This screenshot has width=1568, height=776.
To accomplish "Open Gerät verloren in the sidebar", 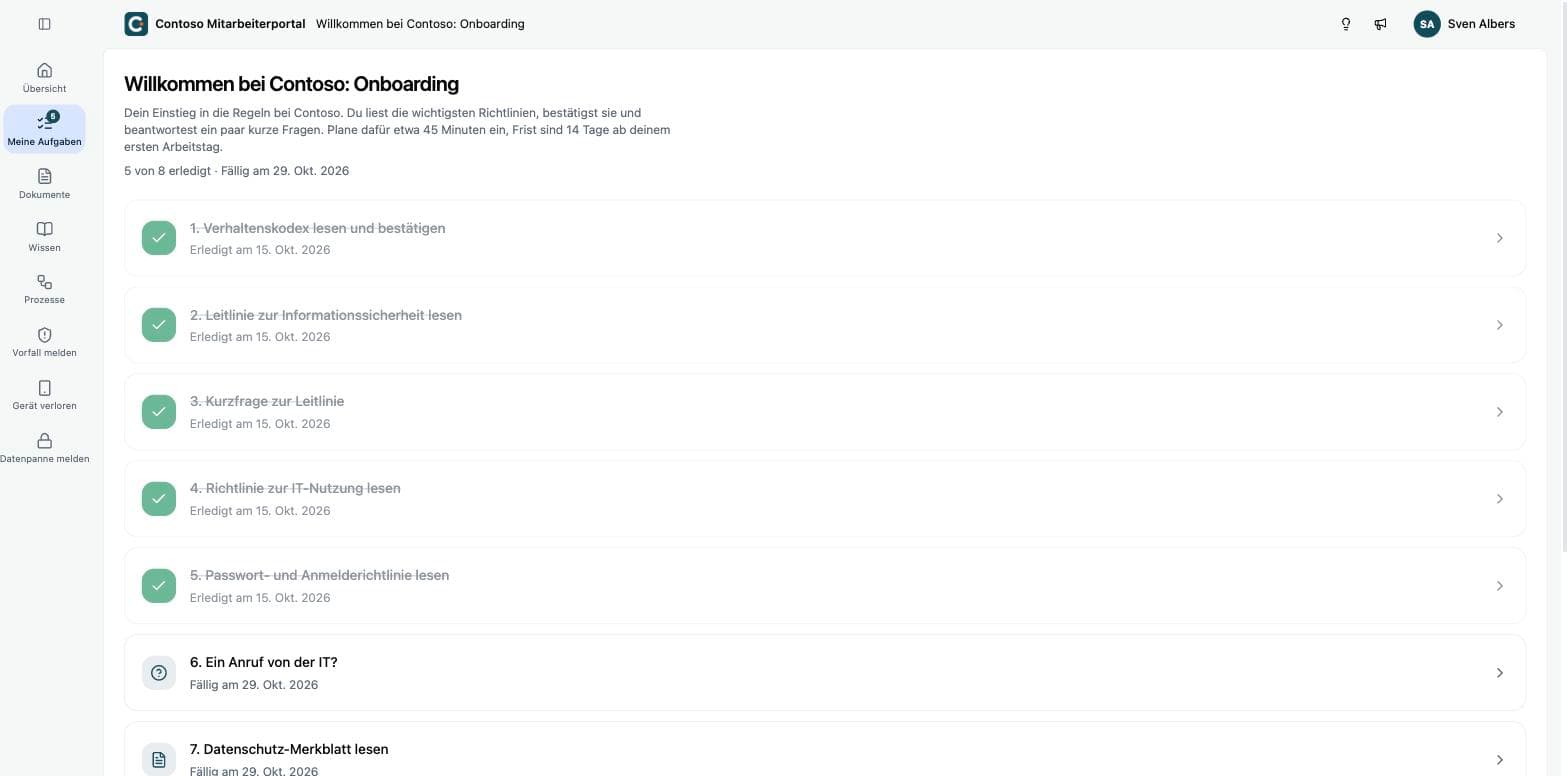I will click(x=44, y=395).
